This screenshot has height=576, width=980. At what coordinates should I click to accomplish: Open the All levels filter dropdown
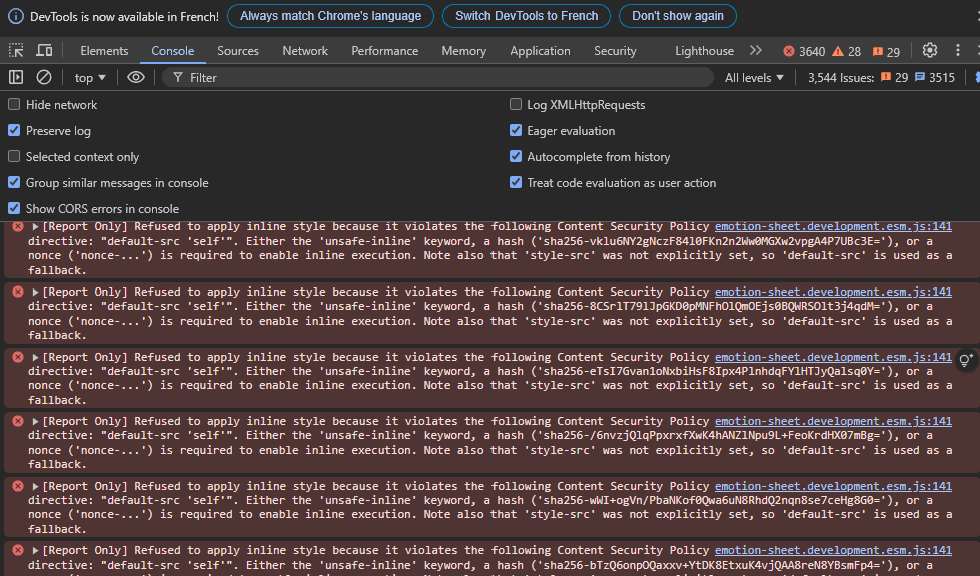(754, 77)
